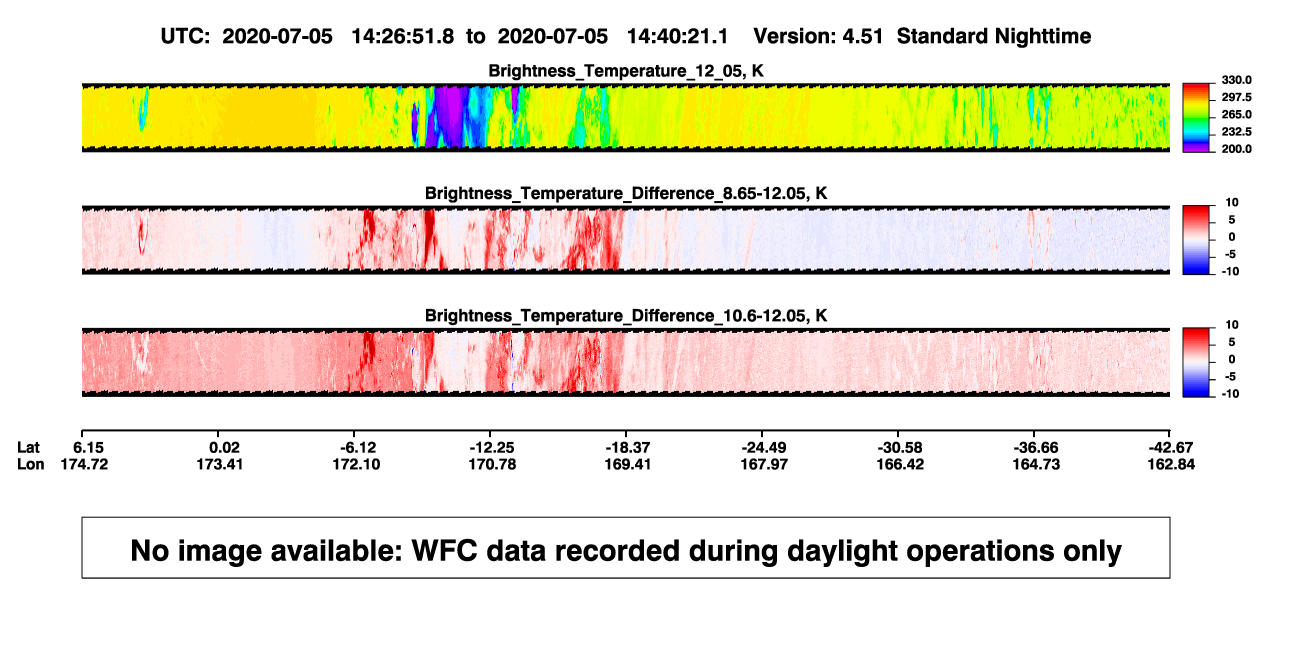Click the 12.05 brightness temperature image strip
Image resolution: width=1300 pixels, height=667 pixels.
625,118
